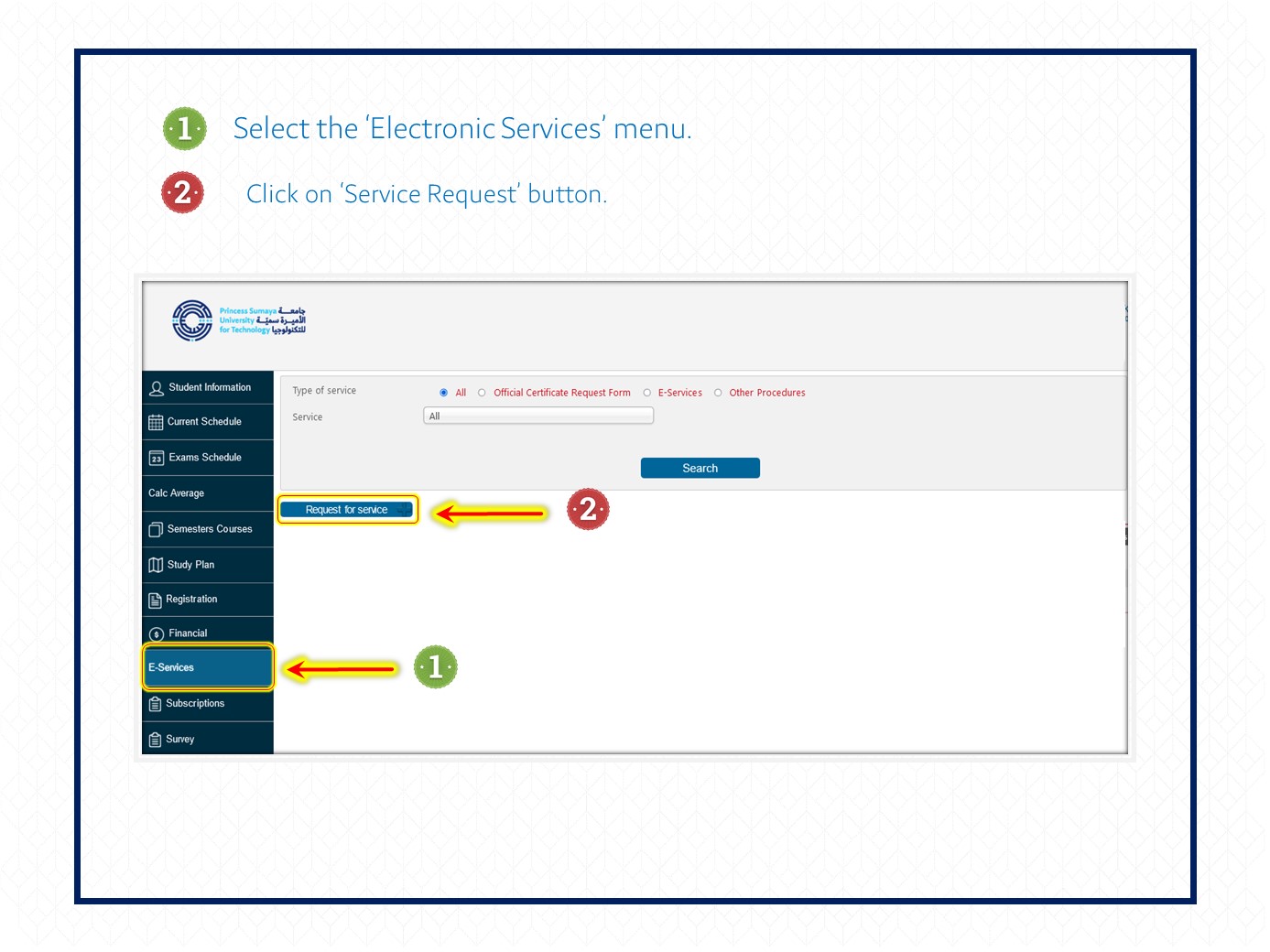The width and height of the screenshot is (1270, 952).
Task: Click the E-Services label beside its radio
Action: (x=680, y=393)
